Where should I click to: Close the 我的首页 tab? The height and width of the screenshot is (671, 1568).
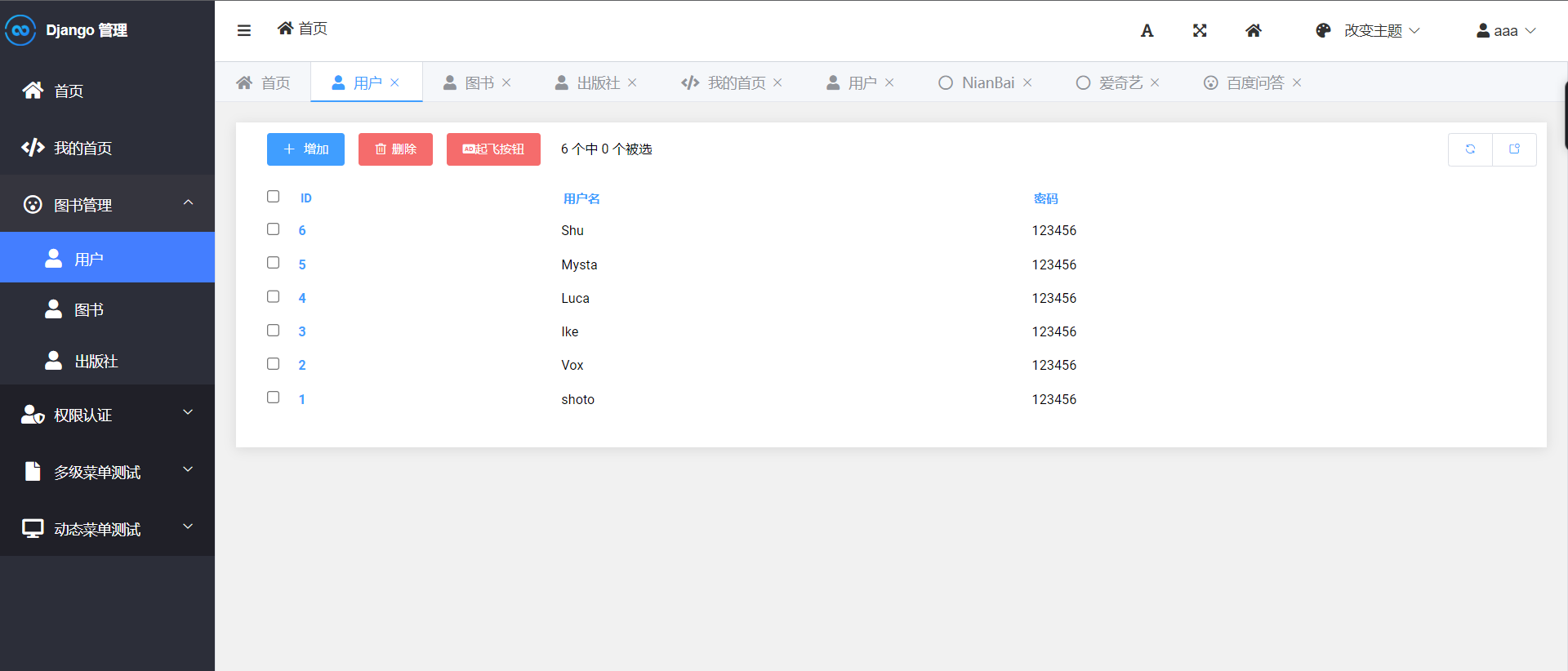[777, 82]
